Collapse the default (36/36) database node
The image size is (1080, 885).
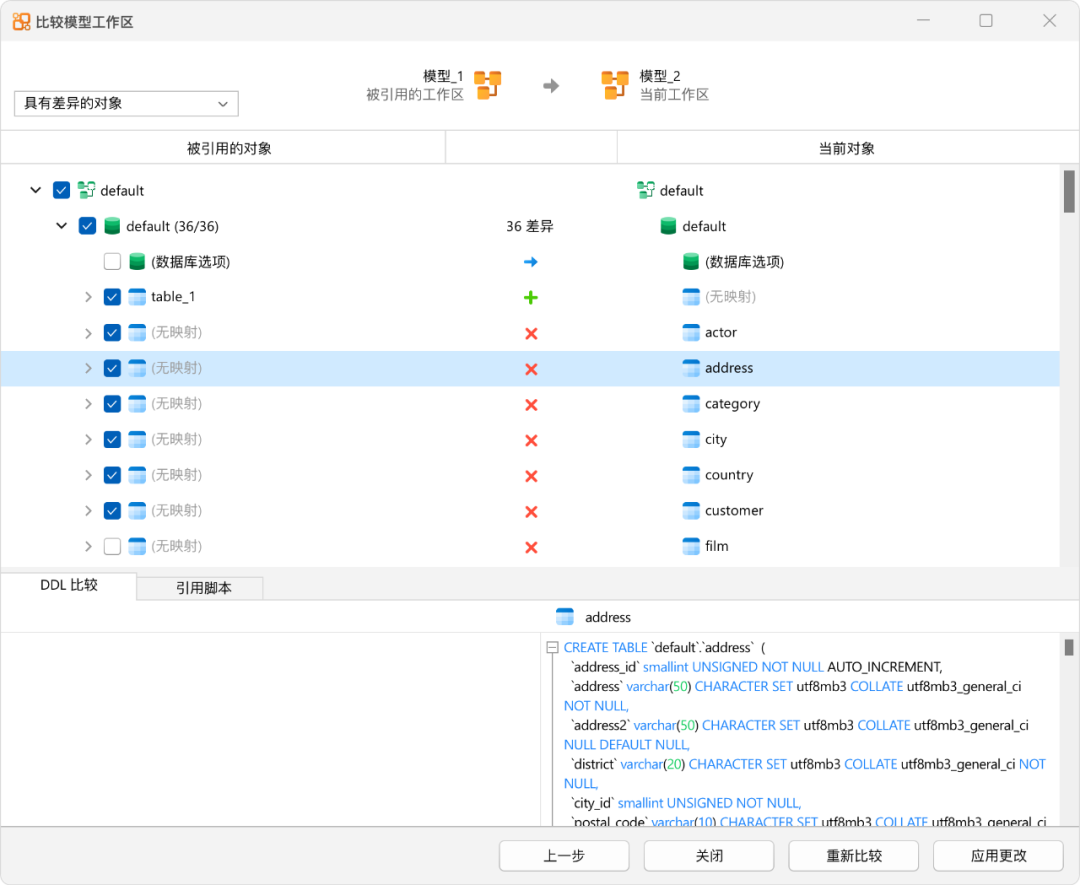click(61, 226)
